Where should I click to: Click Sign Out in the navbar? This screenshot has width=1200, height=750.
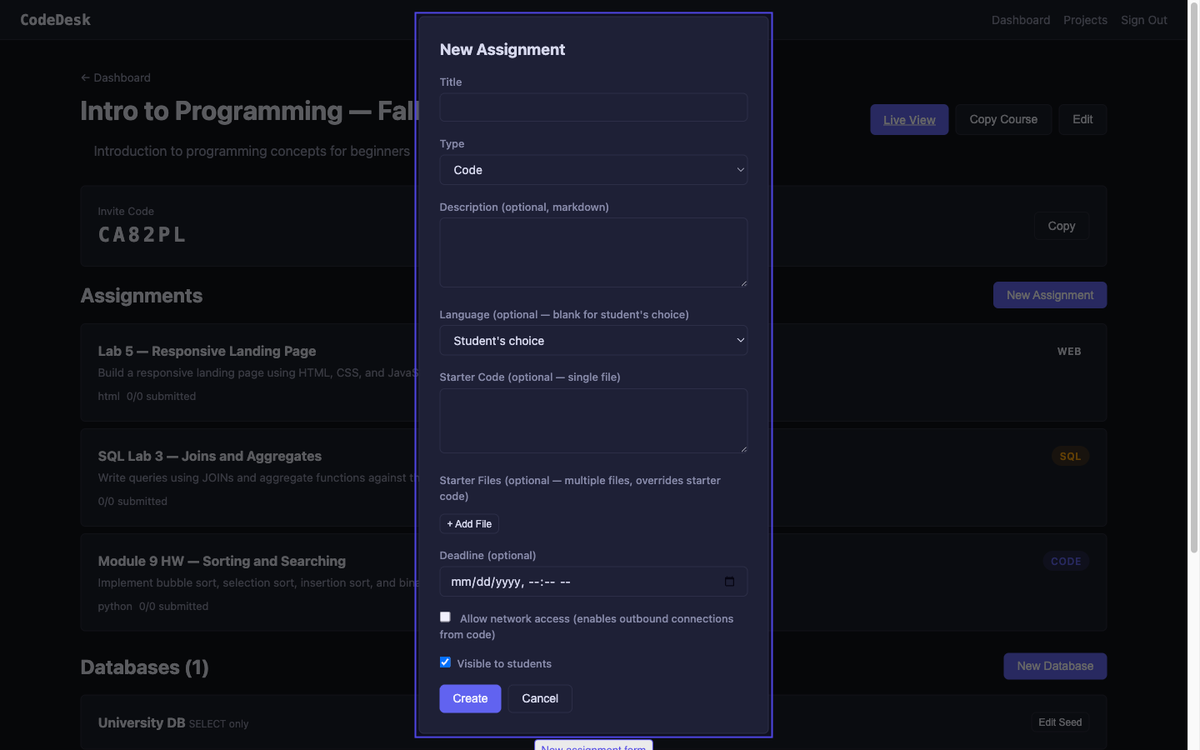pos(1144,19)
